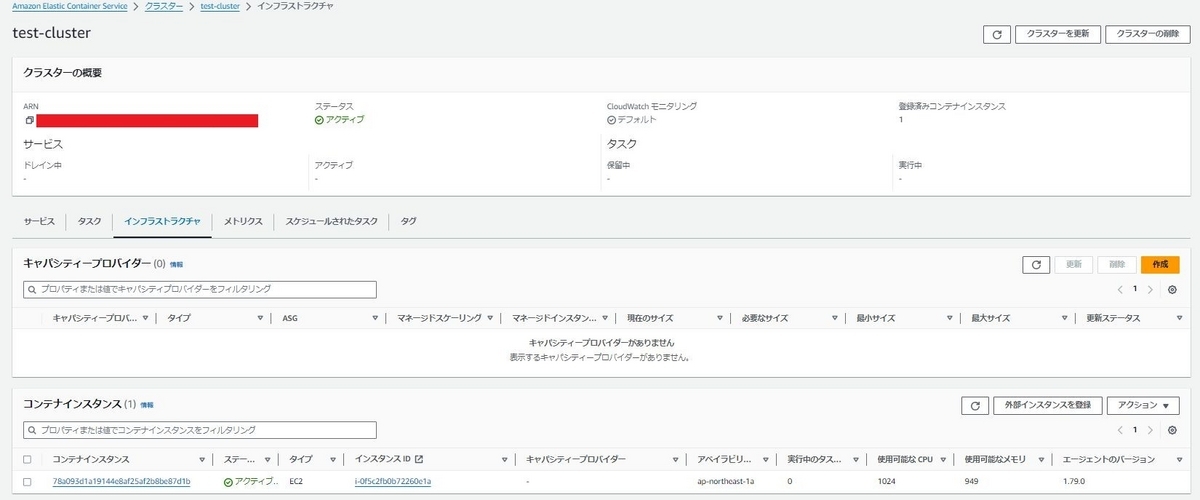Sort by 更新ステータス column
The height and width of the screenshot is (500, 1200).
point(1178,318)
